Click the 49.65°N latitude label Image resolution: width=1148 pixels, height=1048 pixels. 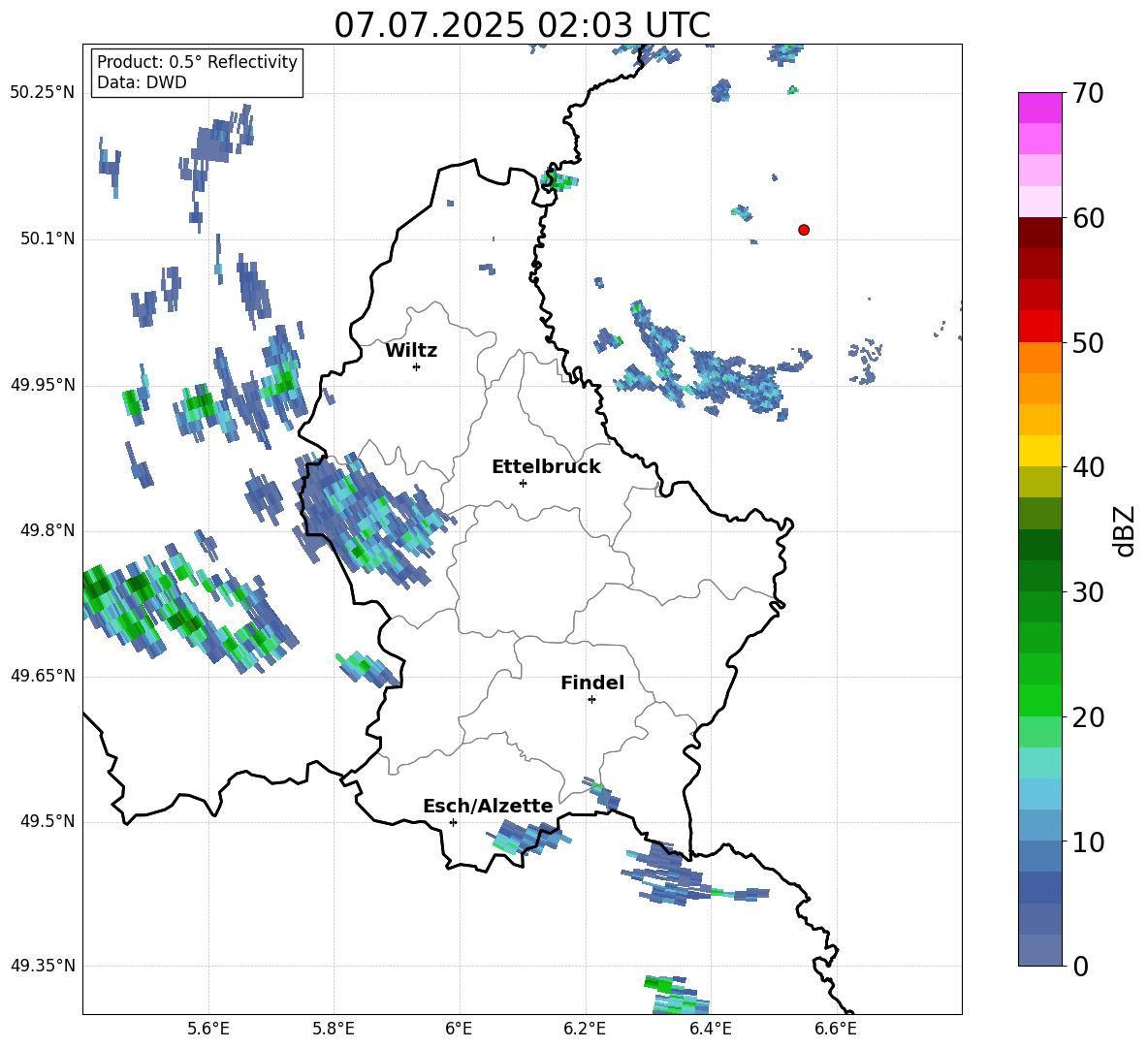click(x=43, y=676)
